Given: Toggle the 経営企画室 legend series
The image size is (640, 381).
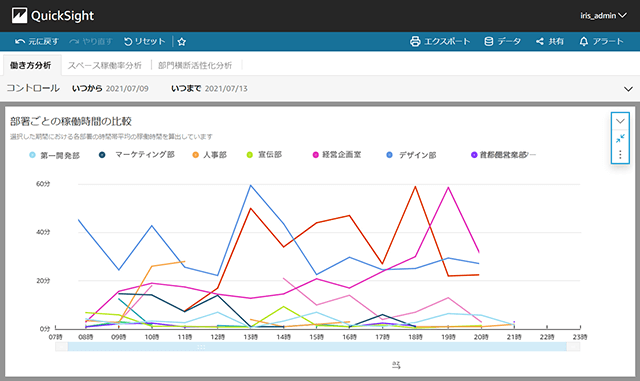Looking at the screenshot, I should pyautogui.click(x=337, y=155).
